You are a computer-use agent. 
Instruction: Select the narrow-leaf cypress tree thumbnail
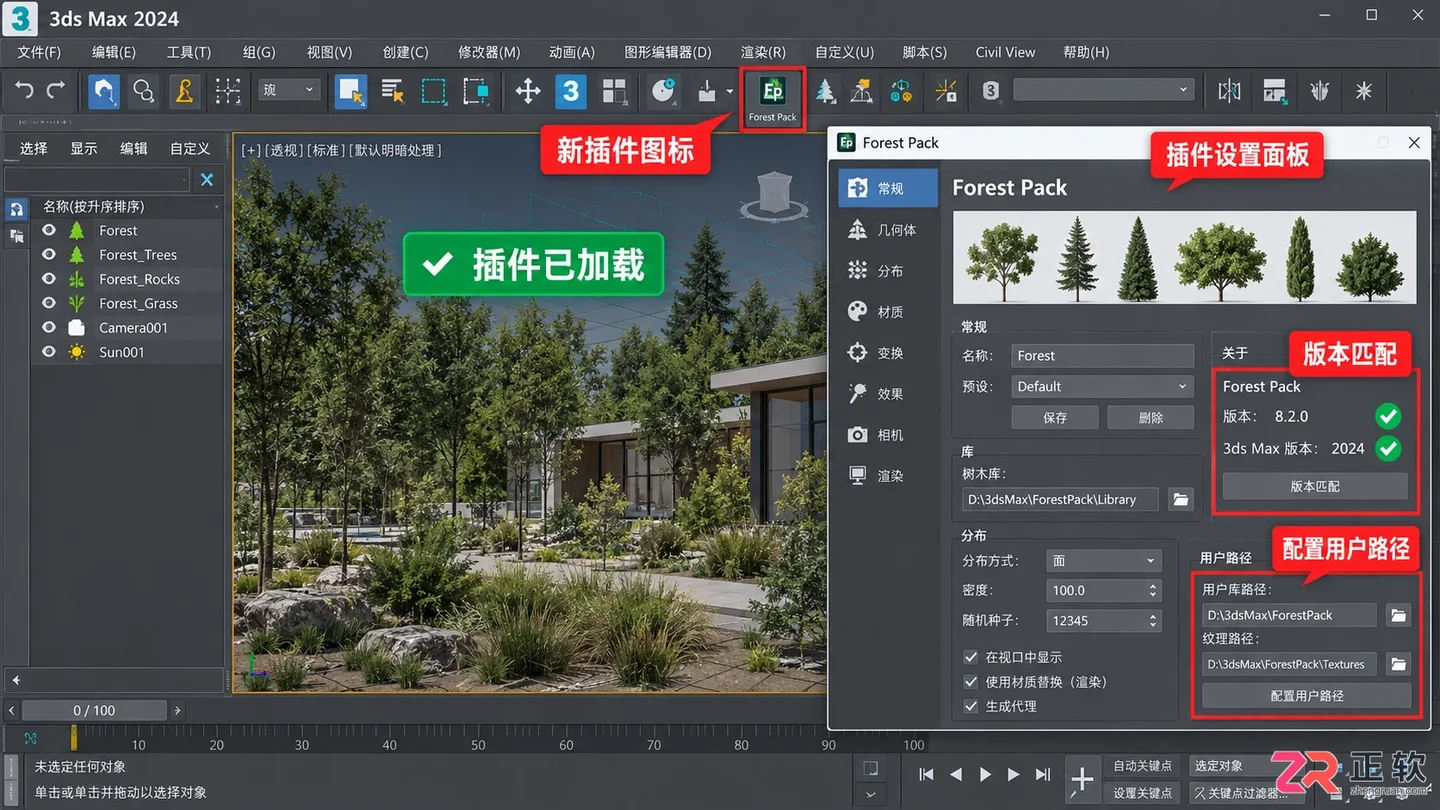click(1300, 258)
